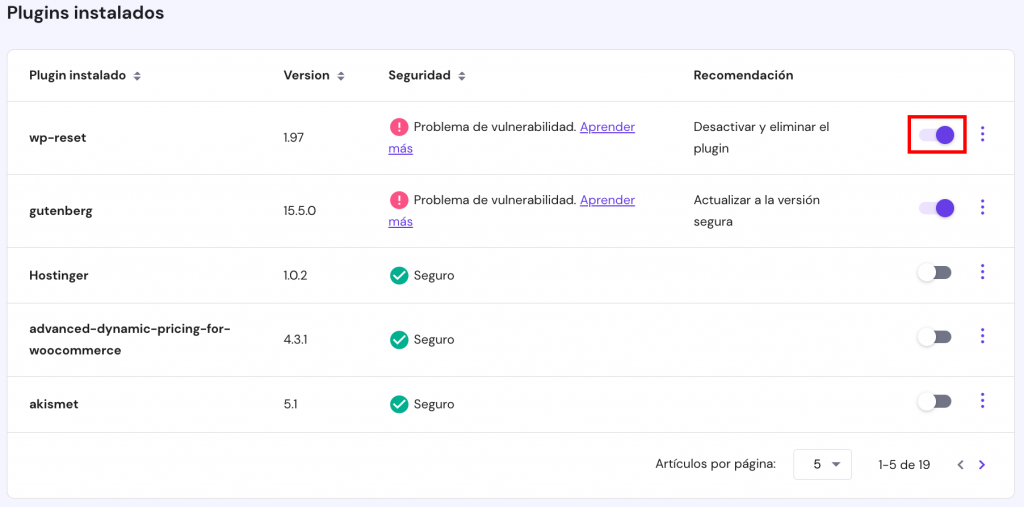Viewport: 1024px width, 507px height.
Task: Sort by Plugin instalado column
Action: (137, 76)
